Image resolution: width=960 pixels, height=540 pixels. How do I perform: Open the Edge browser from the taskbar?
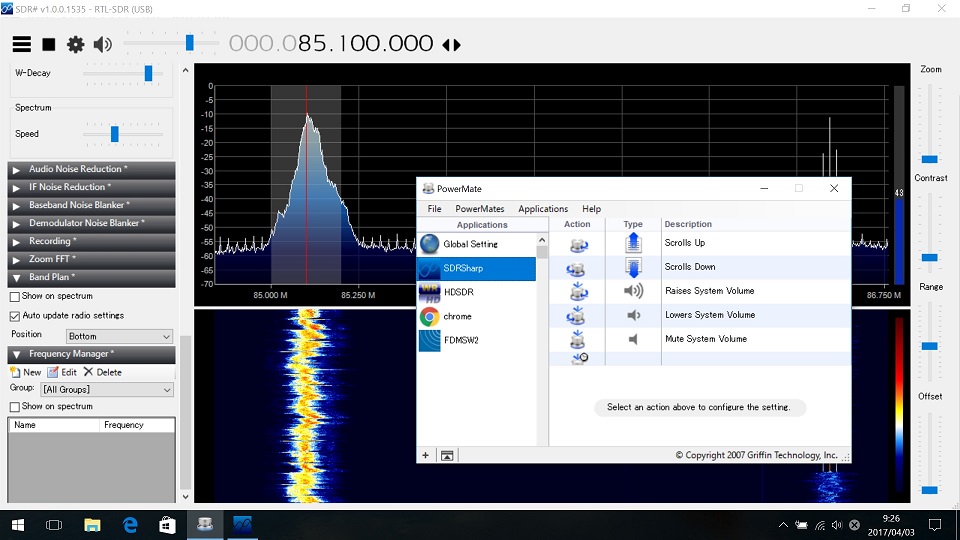pyautogui.click(x=130, y=525)
